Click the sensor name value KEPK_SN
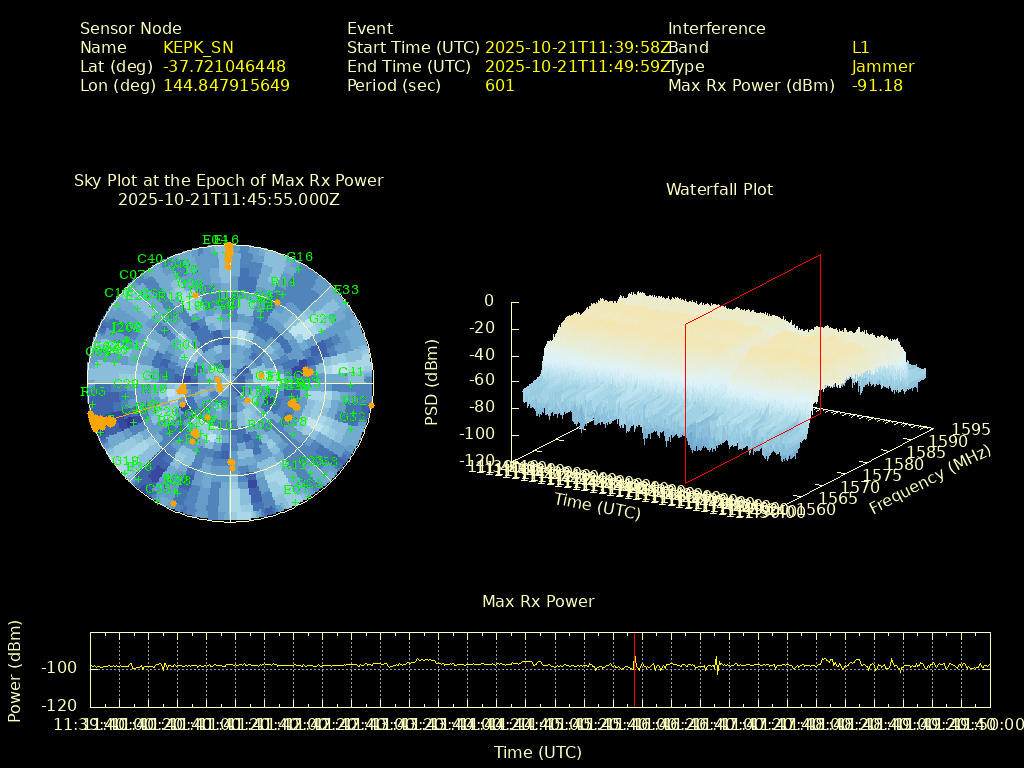The height and width of the screenshot is (768, 1024). (x=198, y=48)
